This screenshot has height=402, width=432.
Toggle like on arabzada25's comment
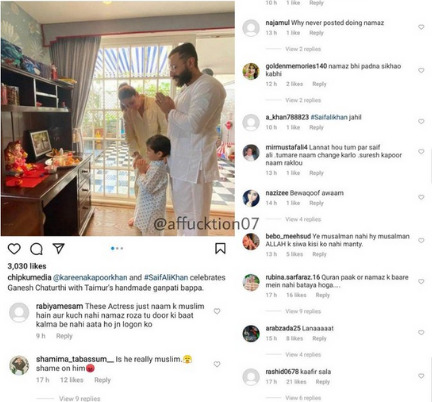pos(421,333)
